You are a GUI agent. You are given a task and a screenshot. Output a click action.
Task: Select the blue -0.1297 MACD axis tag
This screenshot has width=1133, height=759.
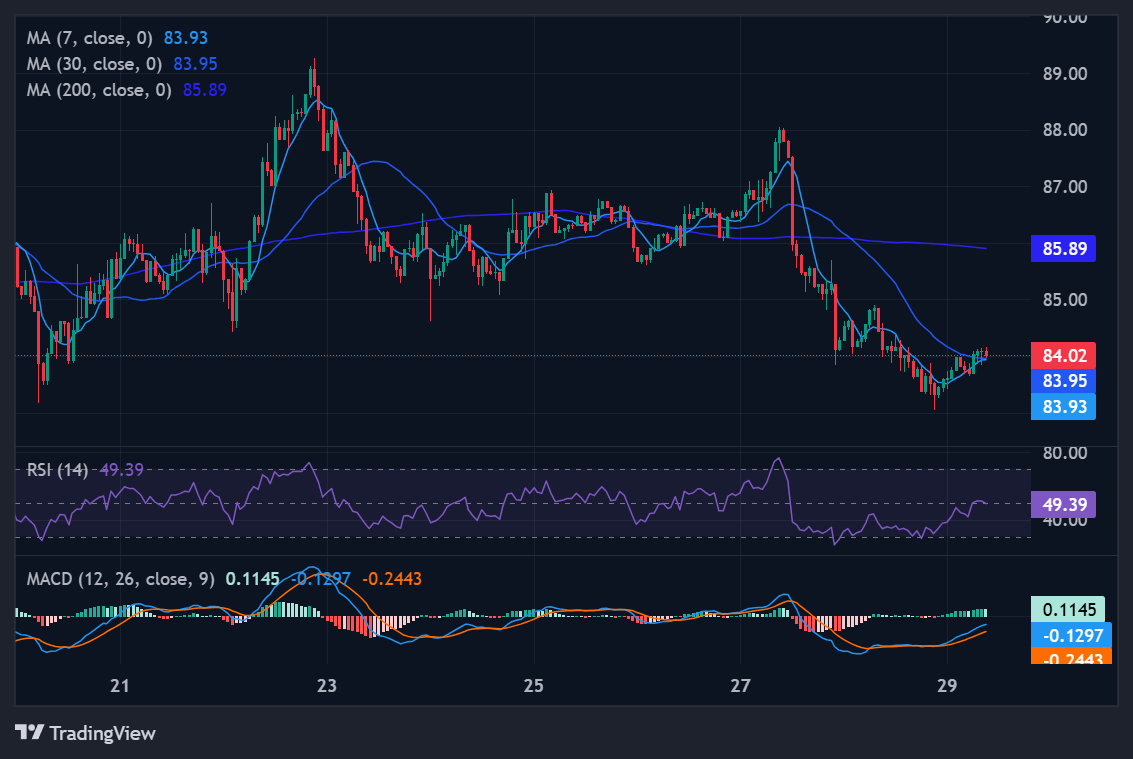pyautogui.click(x=1069, y=635)
